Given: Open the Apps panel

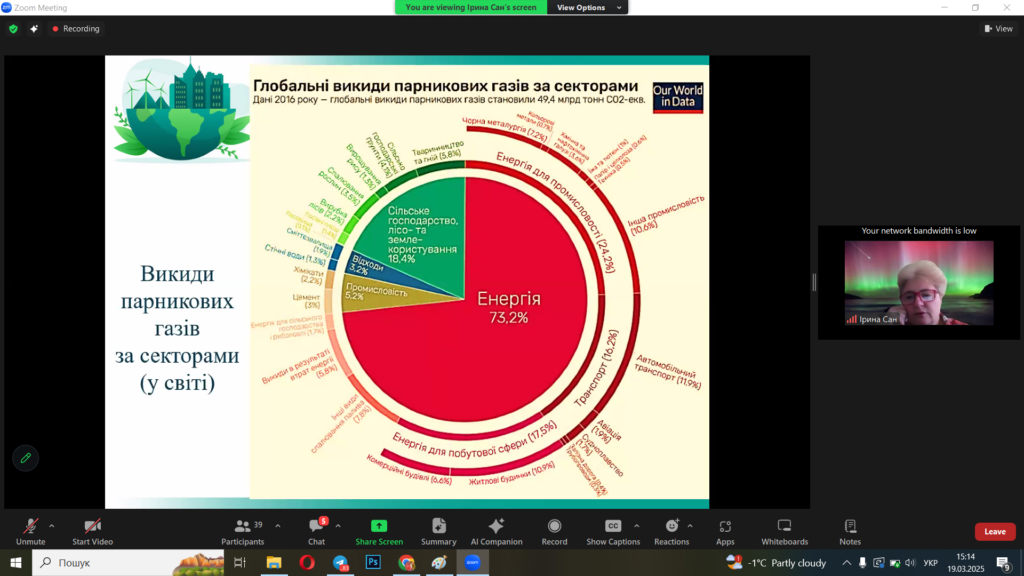Looking at the screenshot, I should tap(725, 531).
